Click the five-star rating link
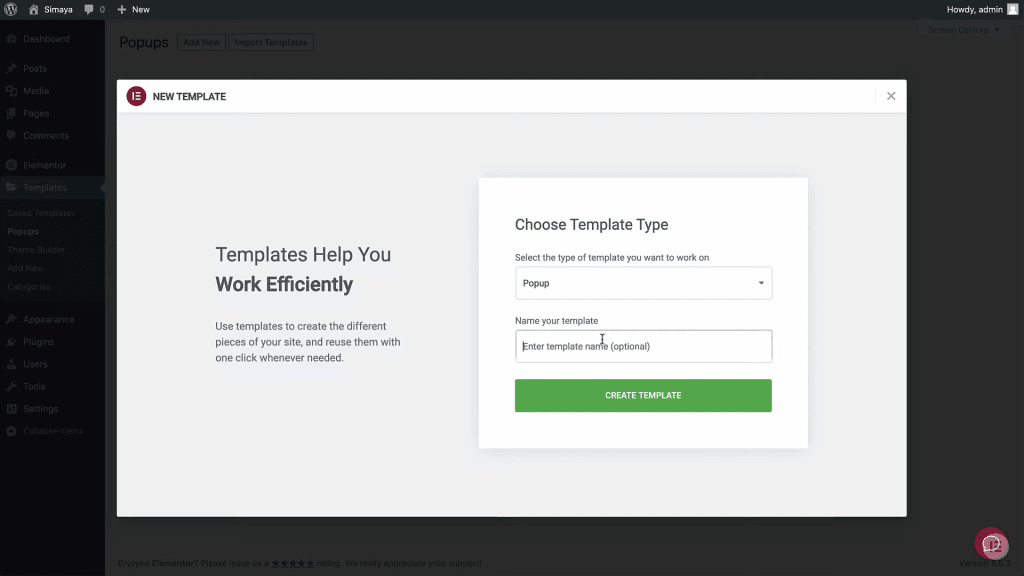Image resolution: width=1024 pixels, height=576 pixels. pyautogui.click(x=293, y=563)
